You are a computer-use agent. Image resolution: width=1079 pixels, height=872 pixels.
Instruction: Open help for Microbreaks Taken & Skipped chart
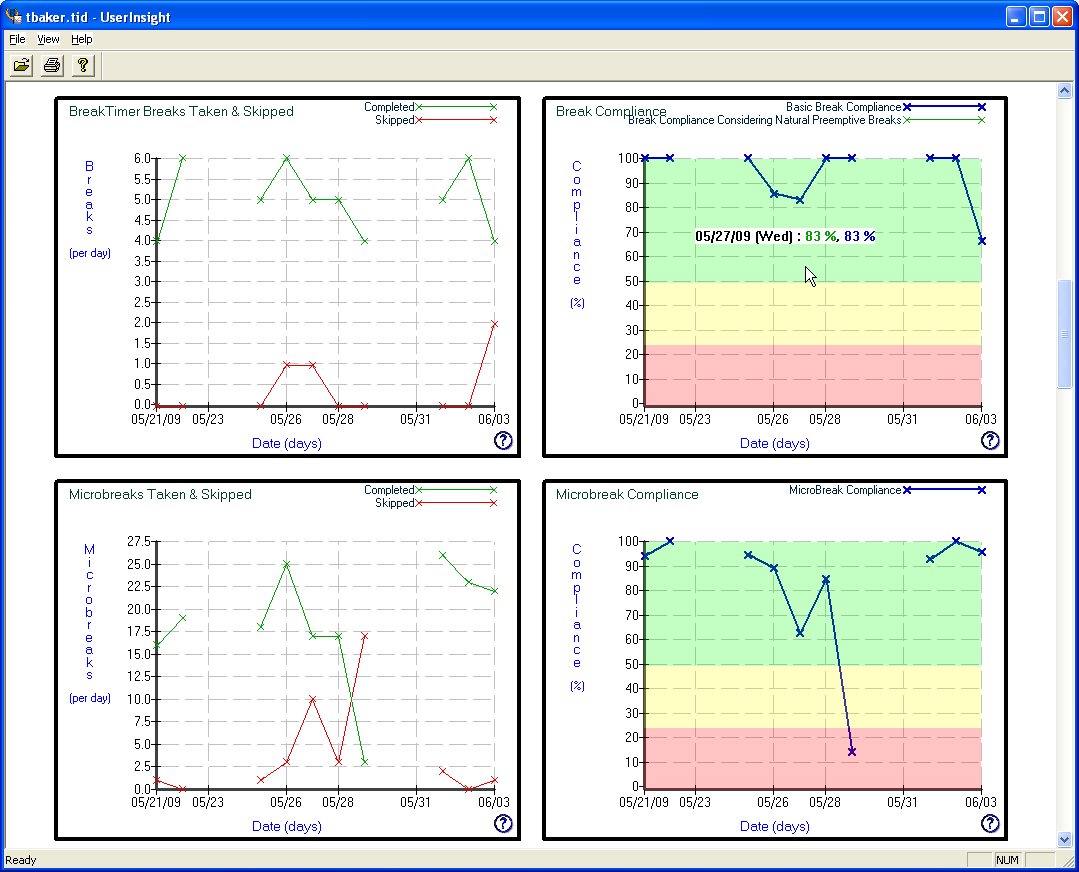(x=503, y=823)
